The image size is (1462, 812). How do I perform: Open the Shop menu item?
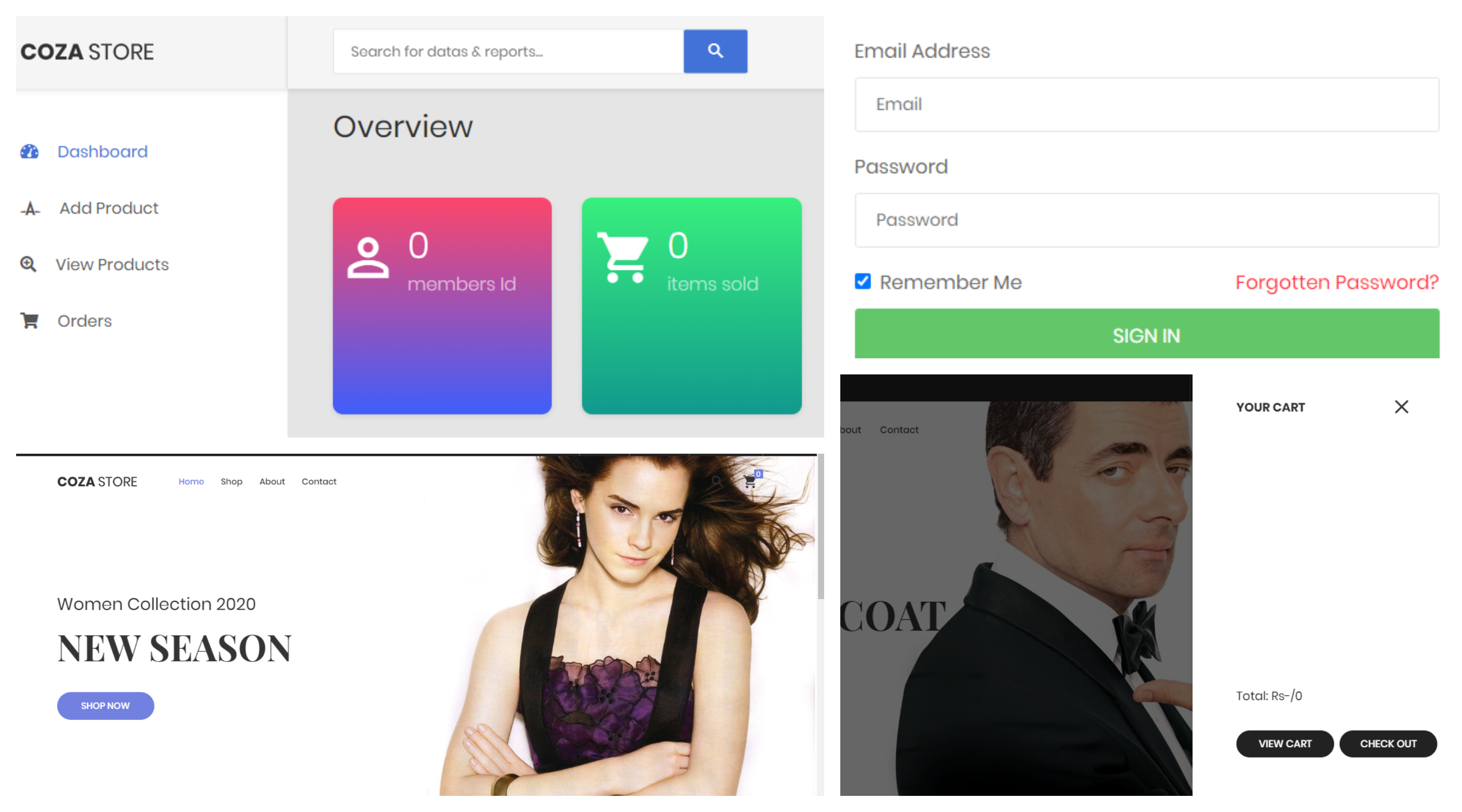[x=231, y=481]
